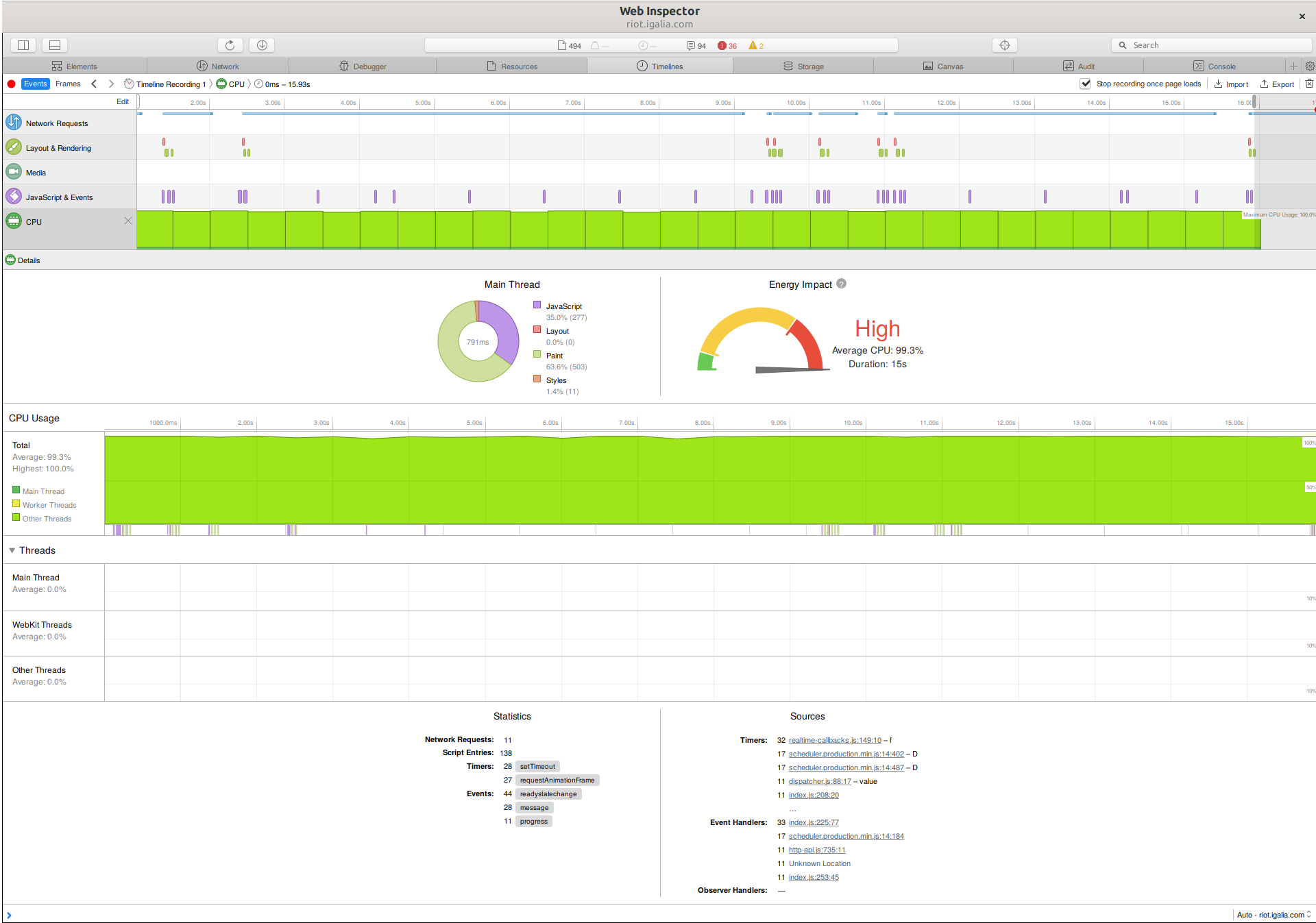Image resolution: width=1316 pixels, height=923 pixels.
Task: Click the CPU timeline icon
Action: pyautogui.click(x=14, y=221)
